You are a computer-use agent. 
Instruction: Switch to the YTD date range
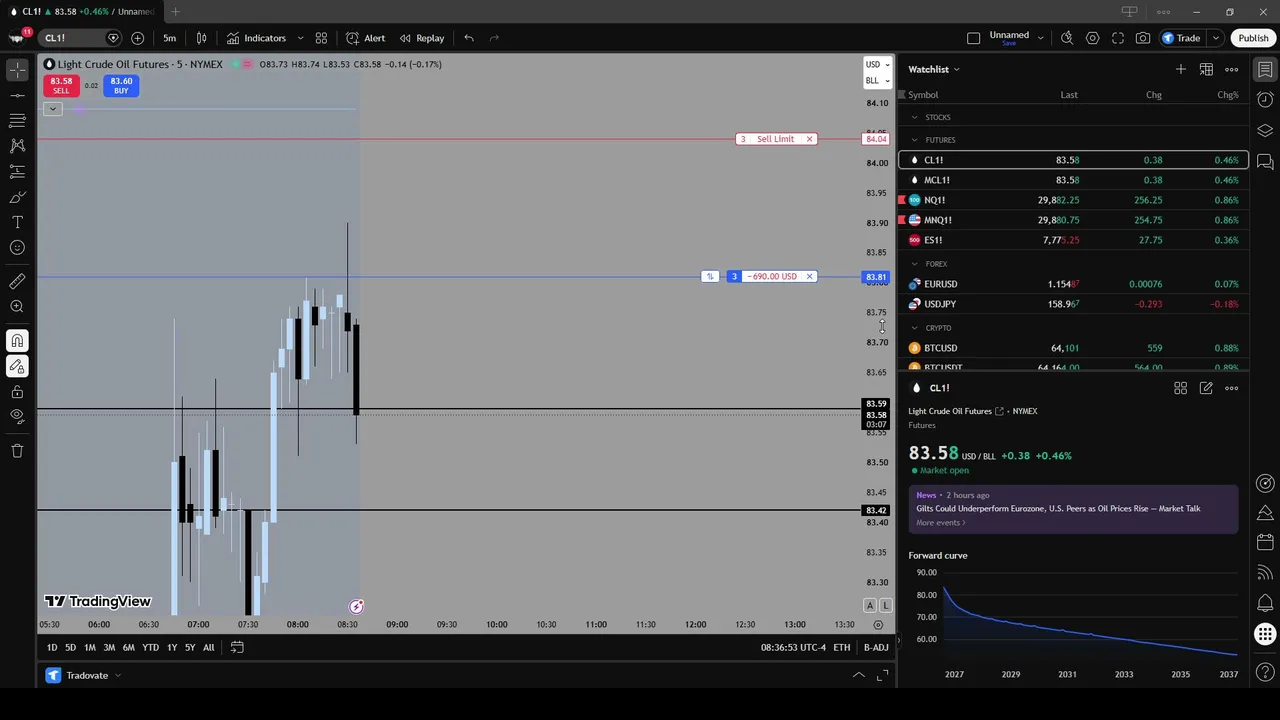(150, 648)
